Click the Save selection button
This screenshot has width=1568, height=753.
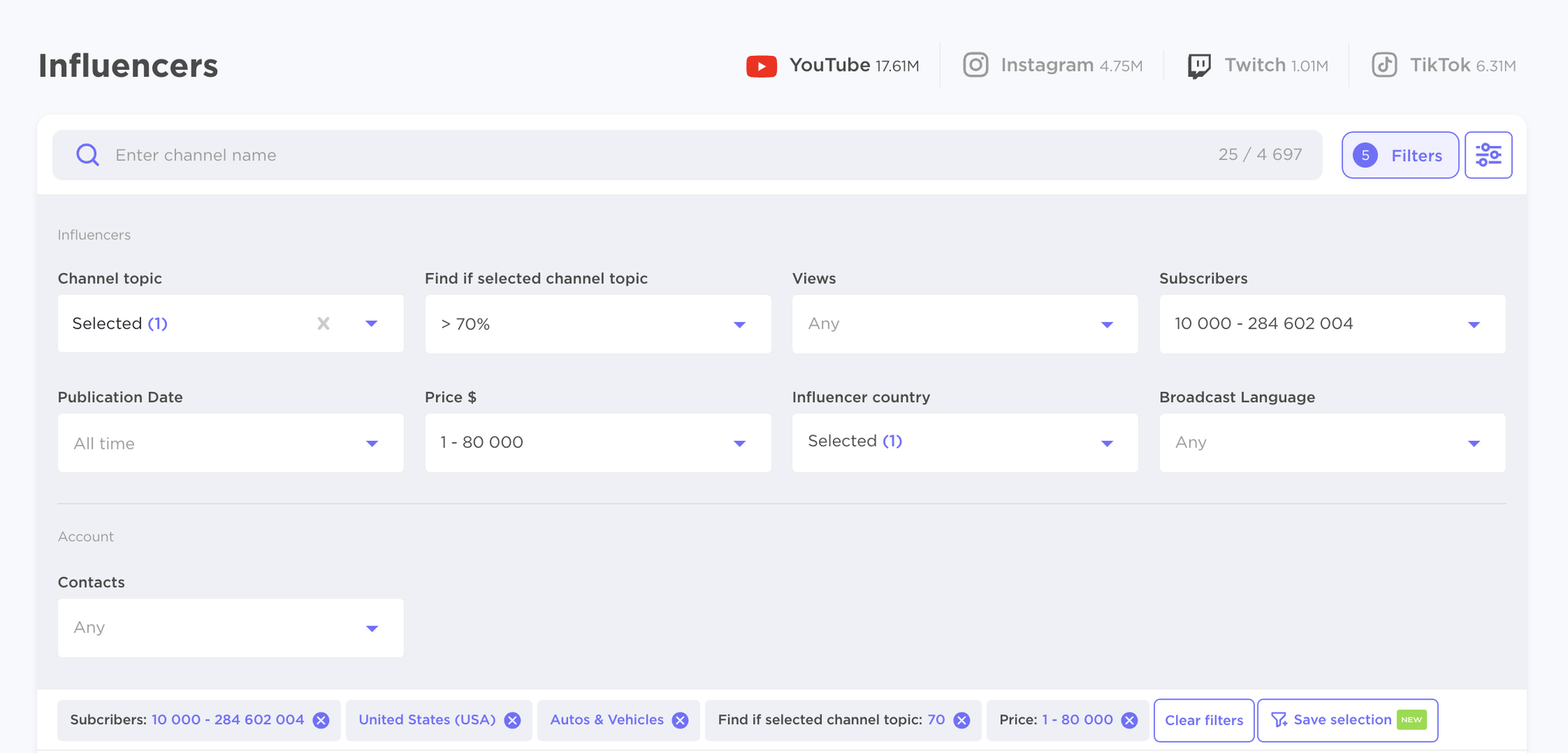coord(1347,720)
